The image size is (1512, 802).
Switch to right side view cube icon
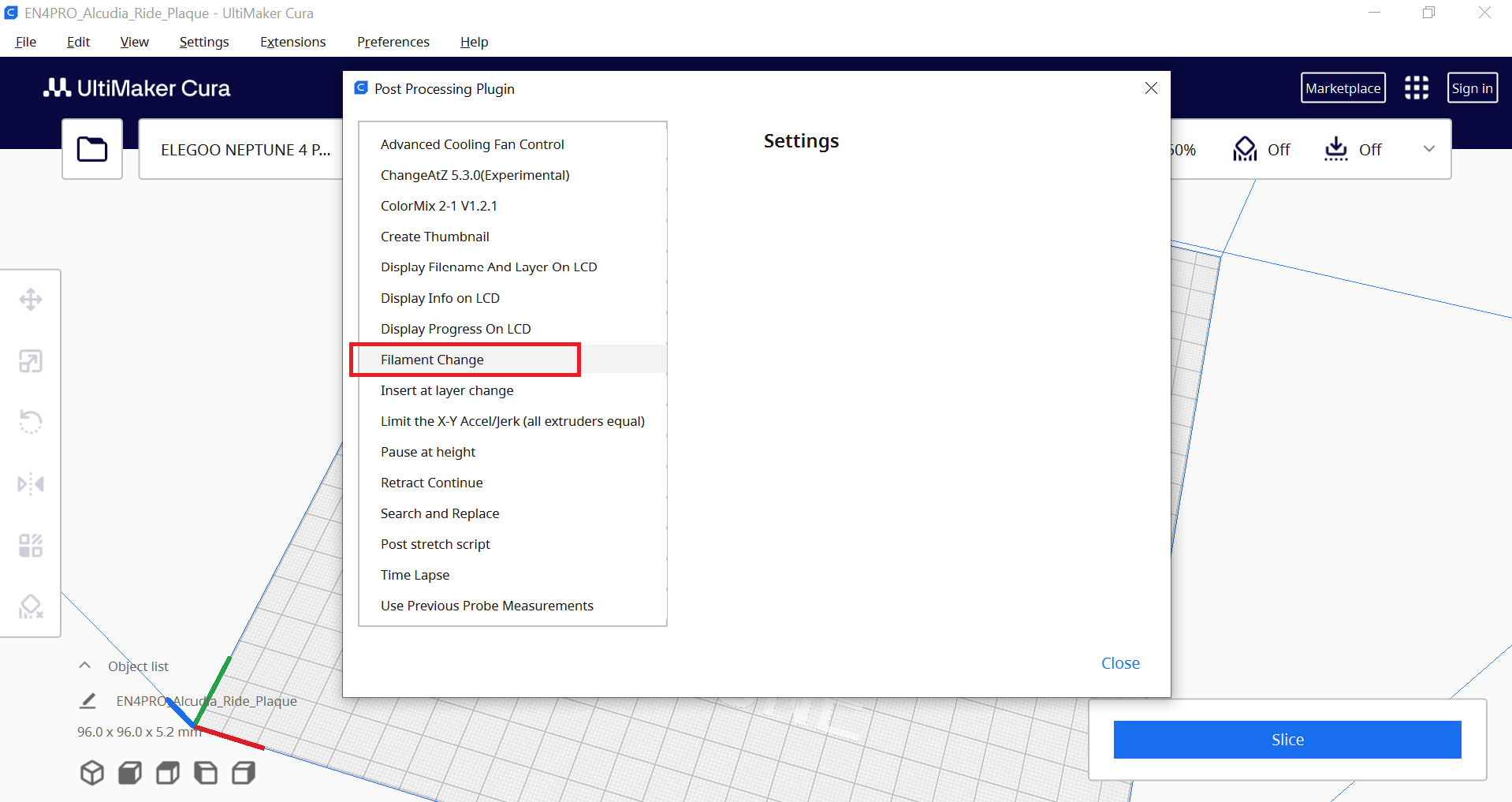coord(244,773)
